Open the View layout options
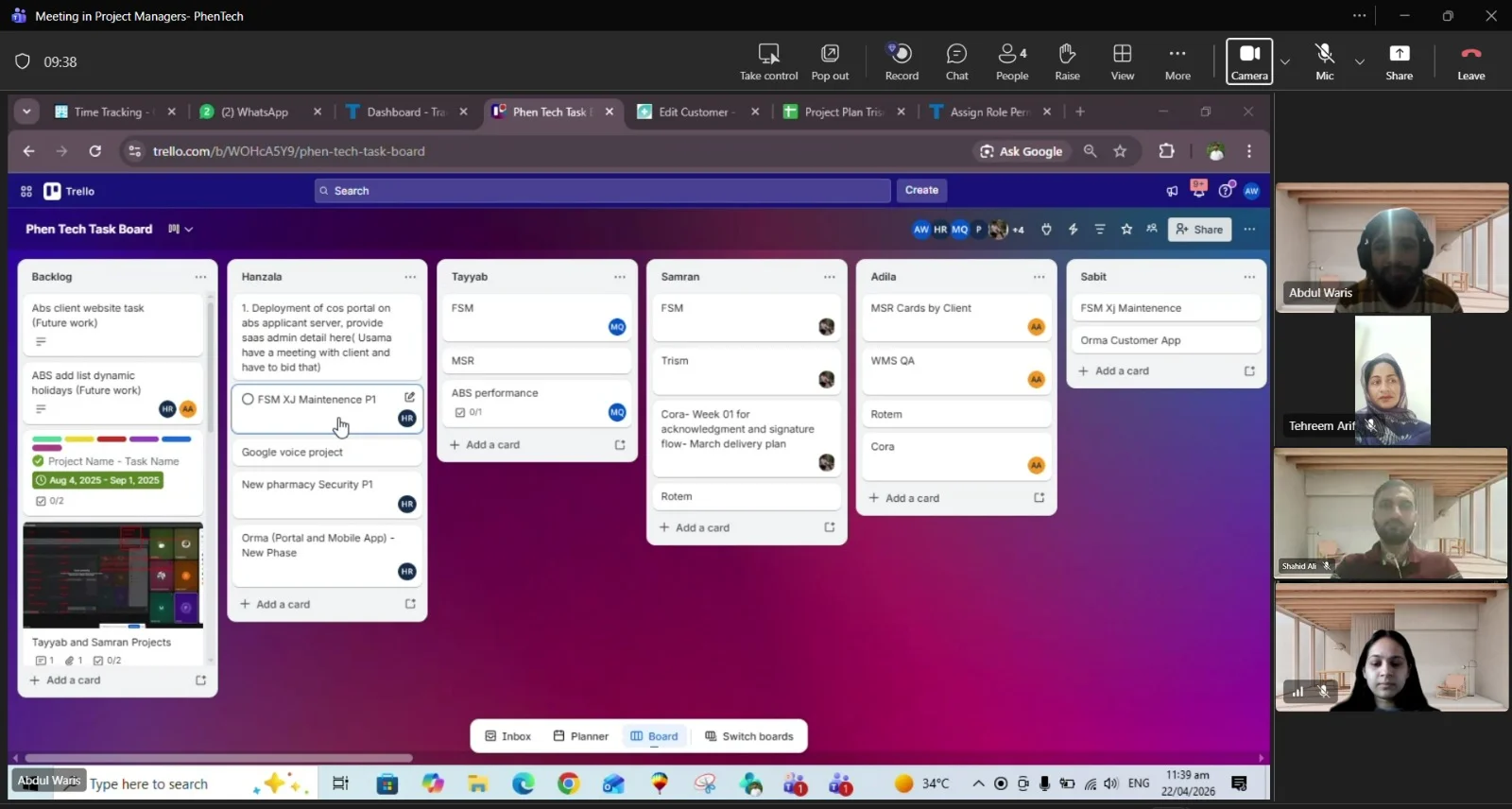Image resolution: width=1512 pixels, height=809 pixels. pos(1123,61)
